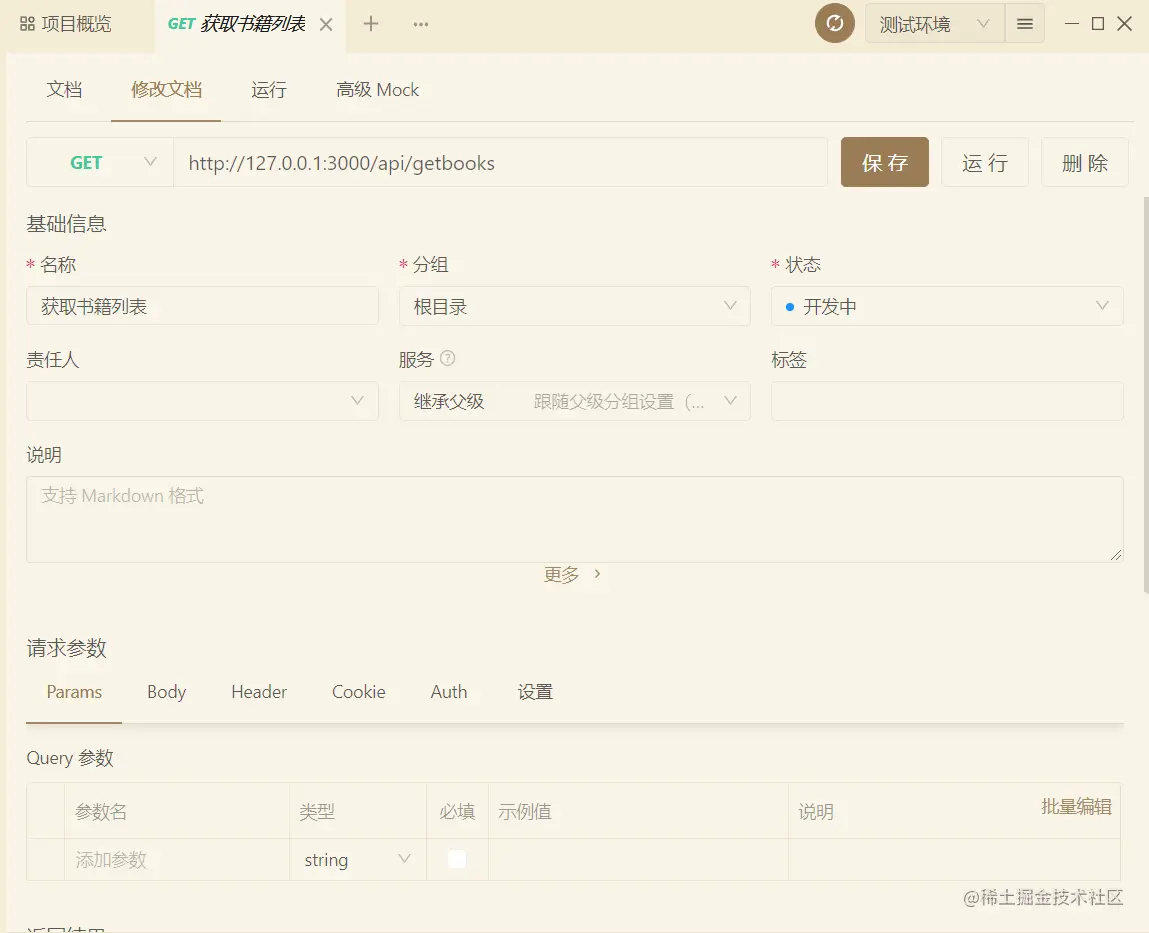Switch to the 文档 tab
Image resolution: width=1149 pixels, height=933 pixels.
click(64, 89)
